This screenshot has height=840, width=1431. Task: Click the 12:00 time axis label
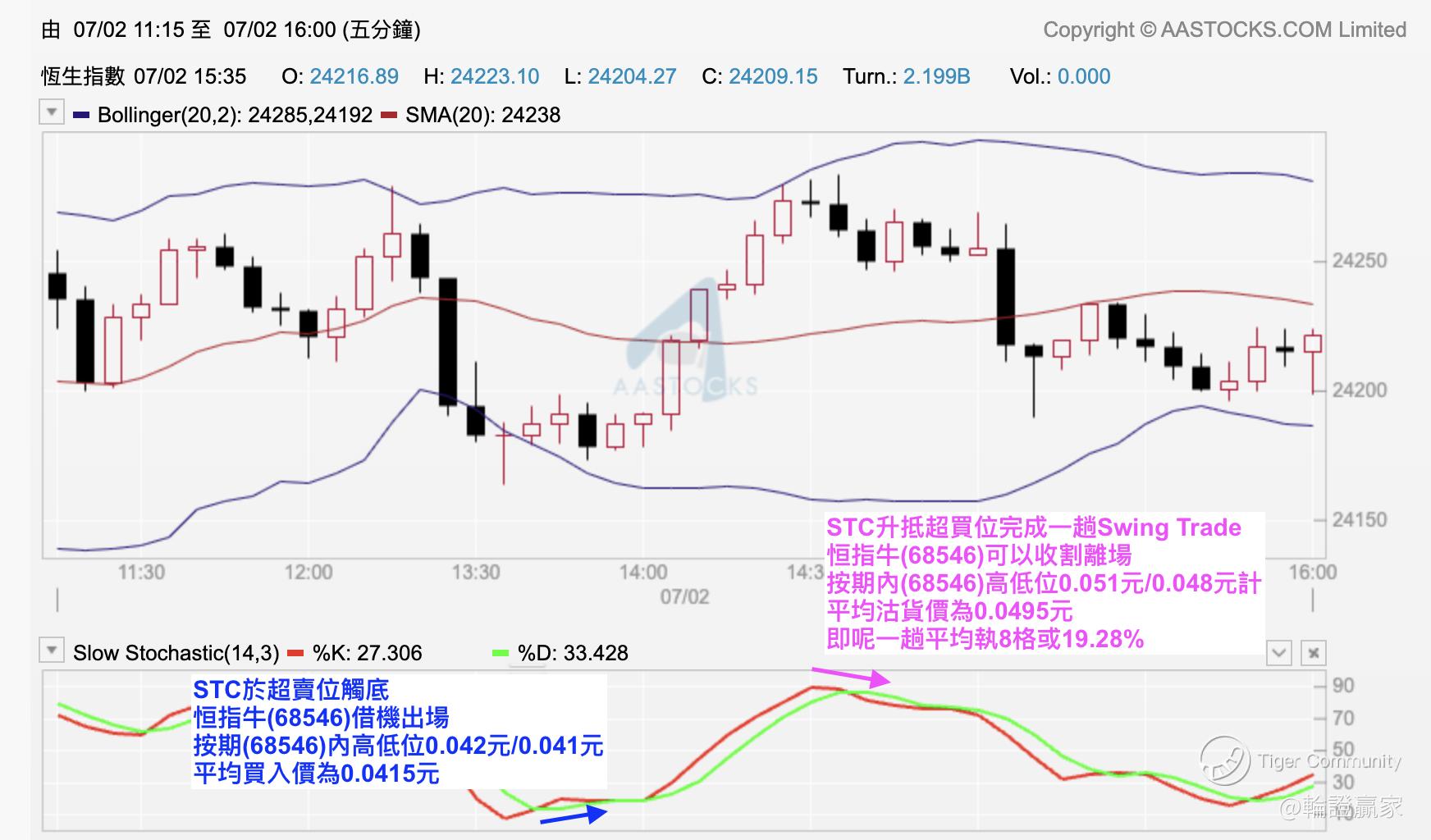coord(309,572)
